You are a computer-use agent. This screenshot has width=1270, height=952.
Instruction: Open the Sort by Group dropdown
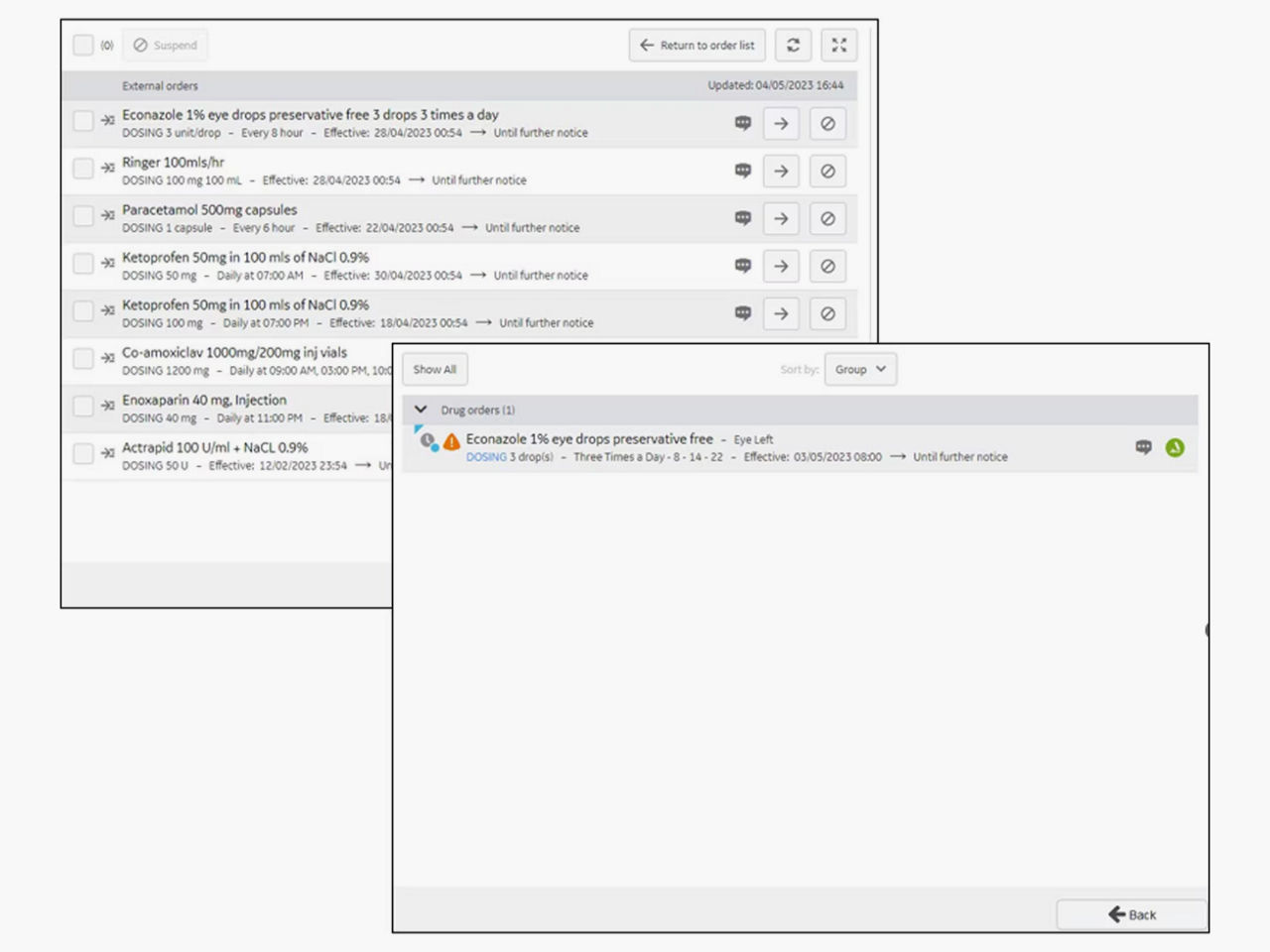pyautogui.click(x=859, y=369)
